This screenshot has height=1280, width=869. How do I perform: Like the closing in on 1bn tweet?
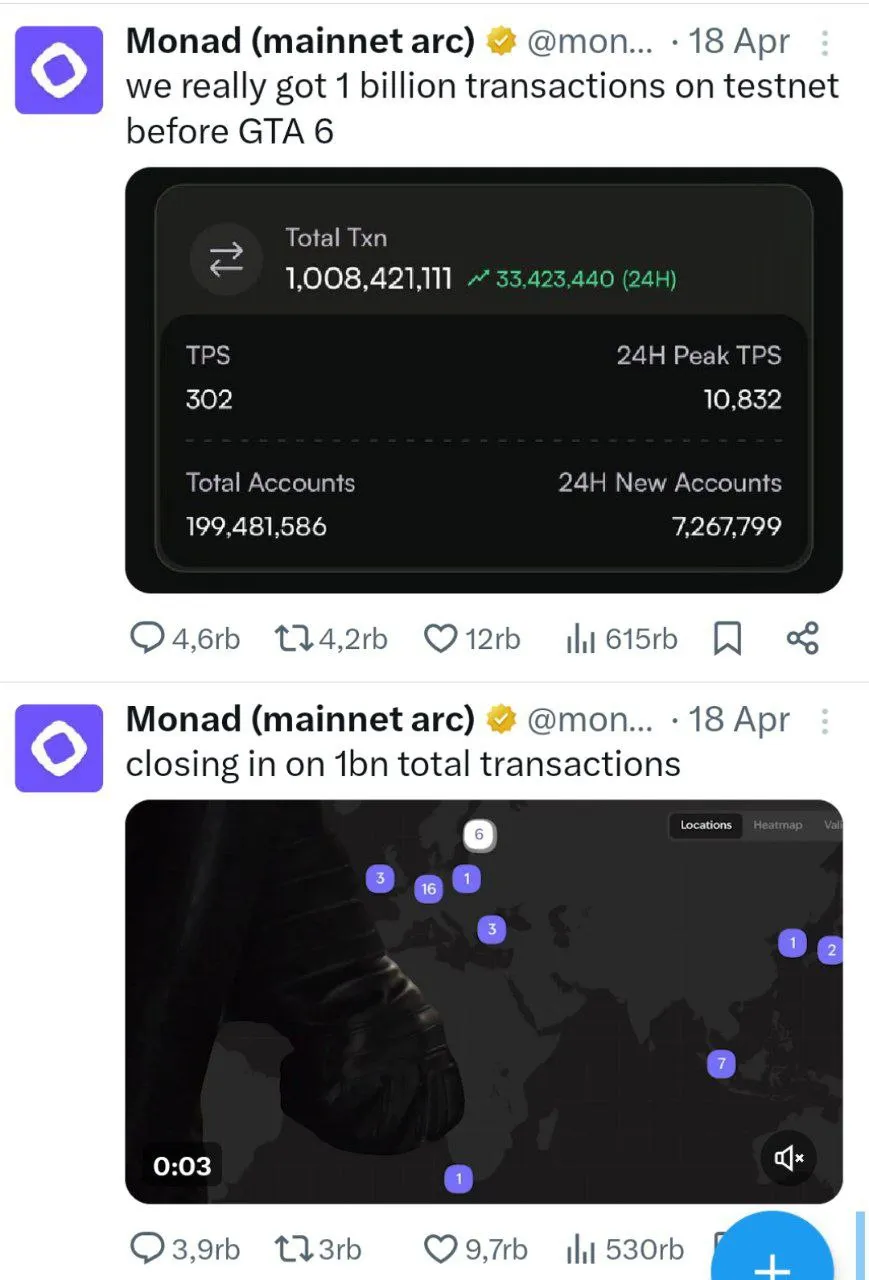tap(441, 1248)
